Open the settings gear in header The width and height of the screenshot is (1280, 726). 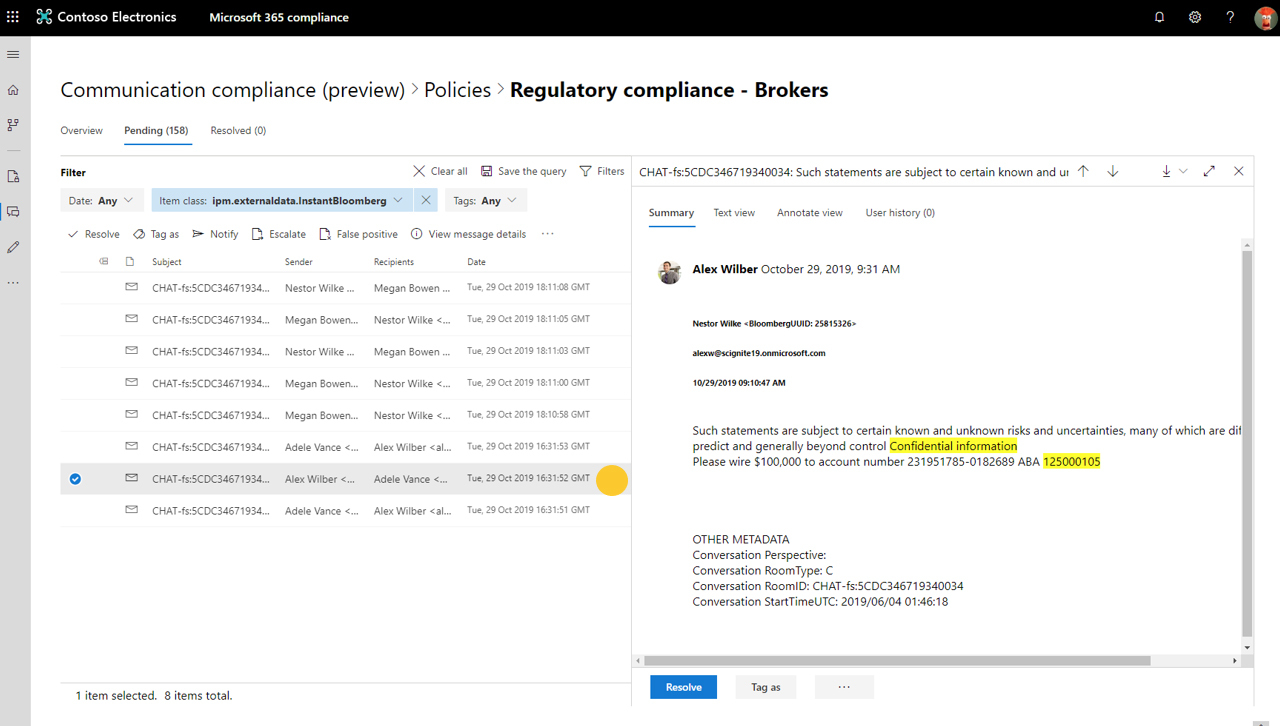click(1195, 17)
